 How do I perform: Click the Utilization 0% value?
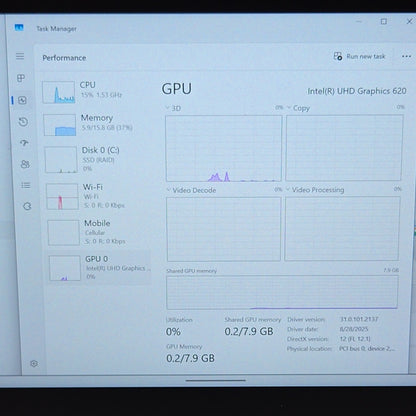pyautogui.click(x=173, y=332)
